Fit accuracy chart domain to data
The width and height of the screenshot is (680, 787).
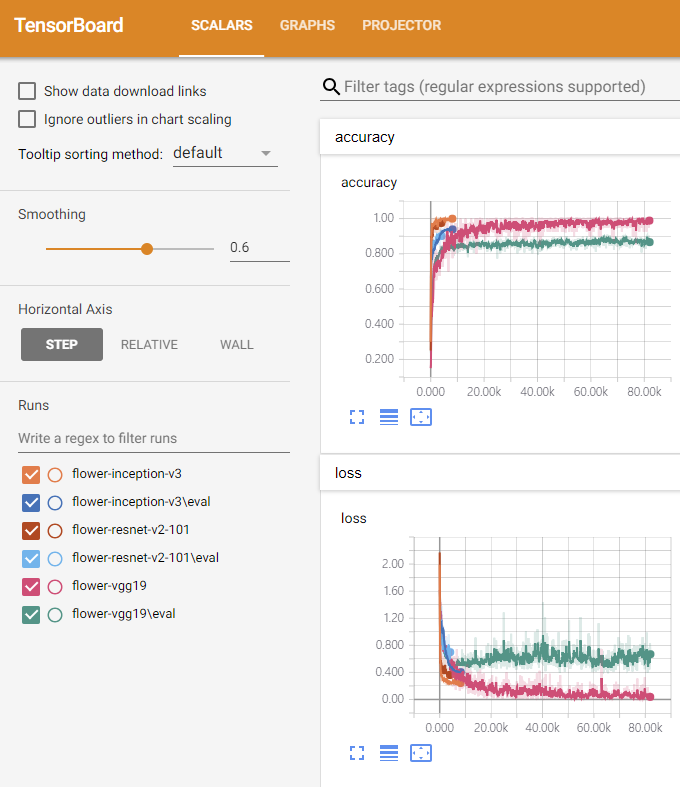pyautogui.click(x=421, y=417)
